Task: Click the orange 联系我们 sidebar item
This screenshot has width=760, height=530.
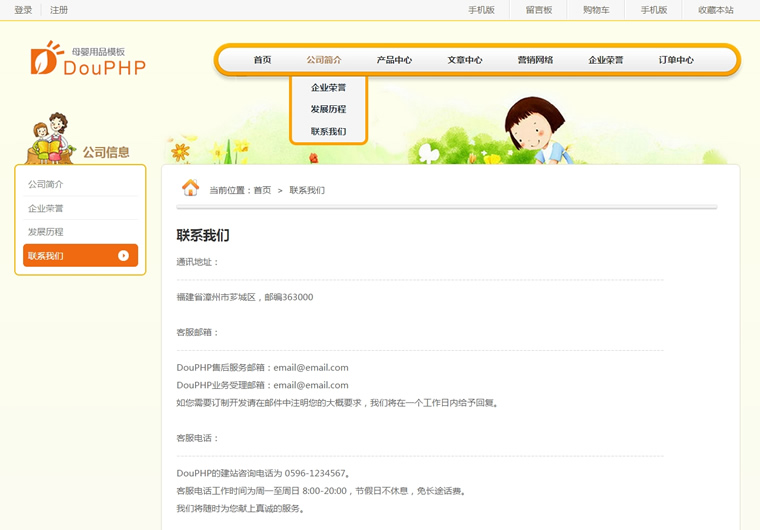Action: click(x=80, y=256)
